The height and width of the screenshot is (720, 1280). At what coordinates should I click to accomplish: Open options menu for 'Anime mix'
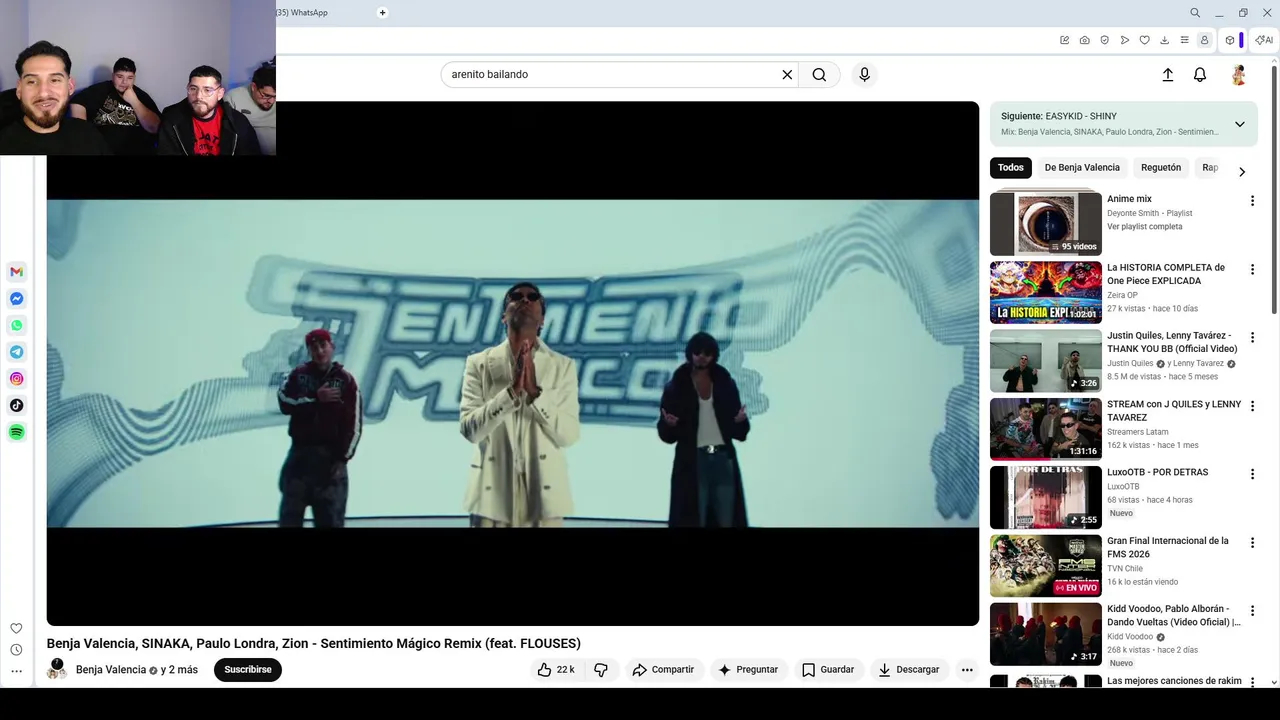point(1252,201)
